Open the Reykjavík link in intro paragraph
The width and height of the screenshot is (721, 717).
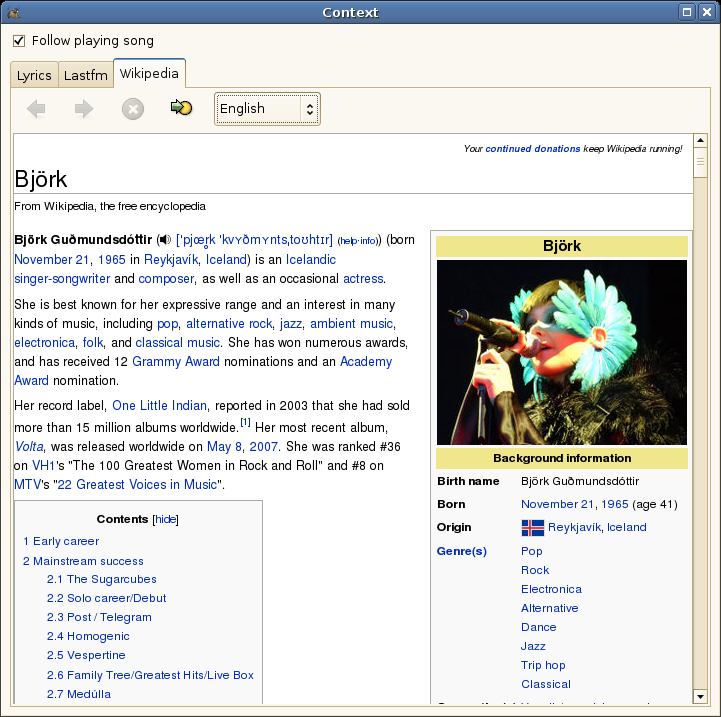tap(171, 259)
